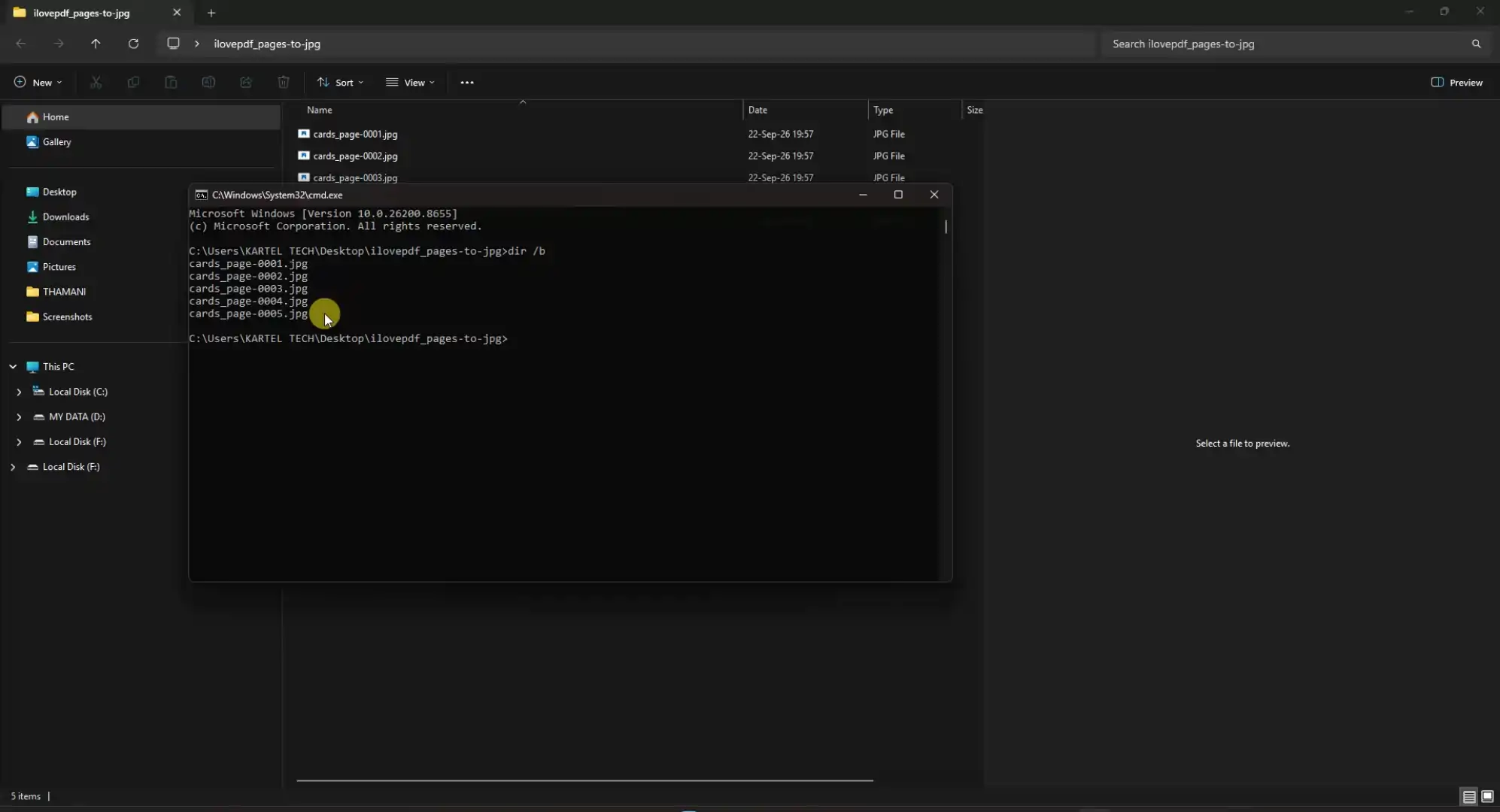Click the search magnifier icon
The width and height of the screenshot is (1500, 812).
tap(1476, 44)
